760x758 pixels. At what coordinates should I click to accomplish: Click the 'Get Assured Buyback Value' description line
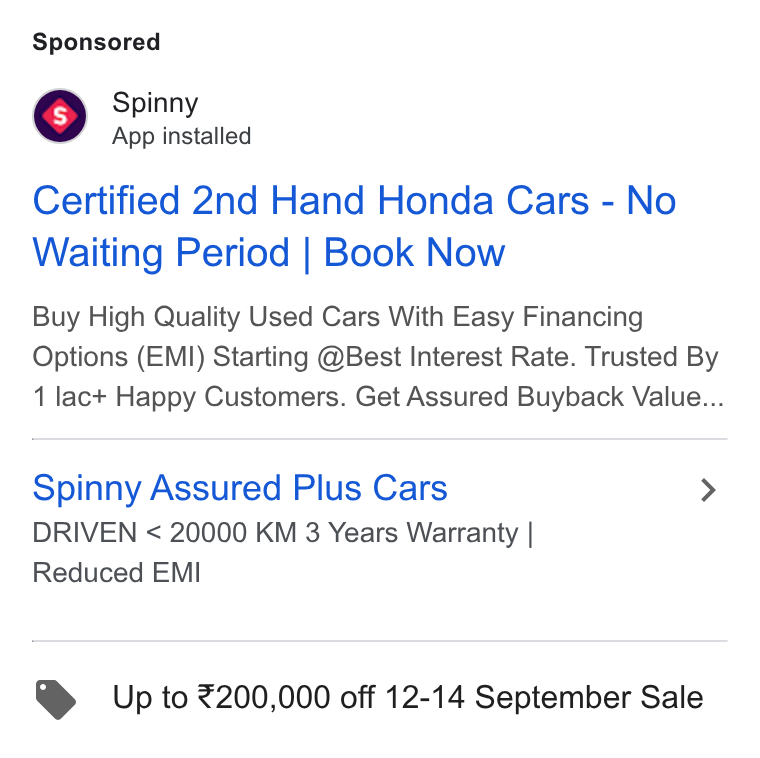[539, 397]
